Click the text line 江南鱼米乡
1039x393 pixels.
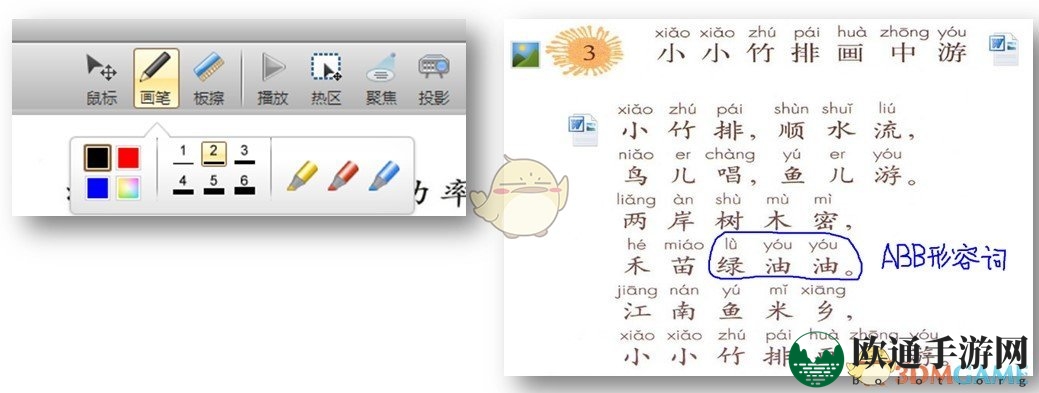tap(738, 311)
